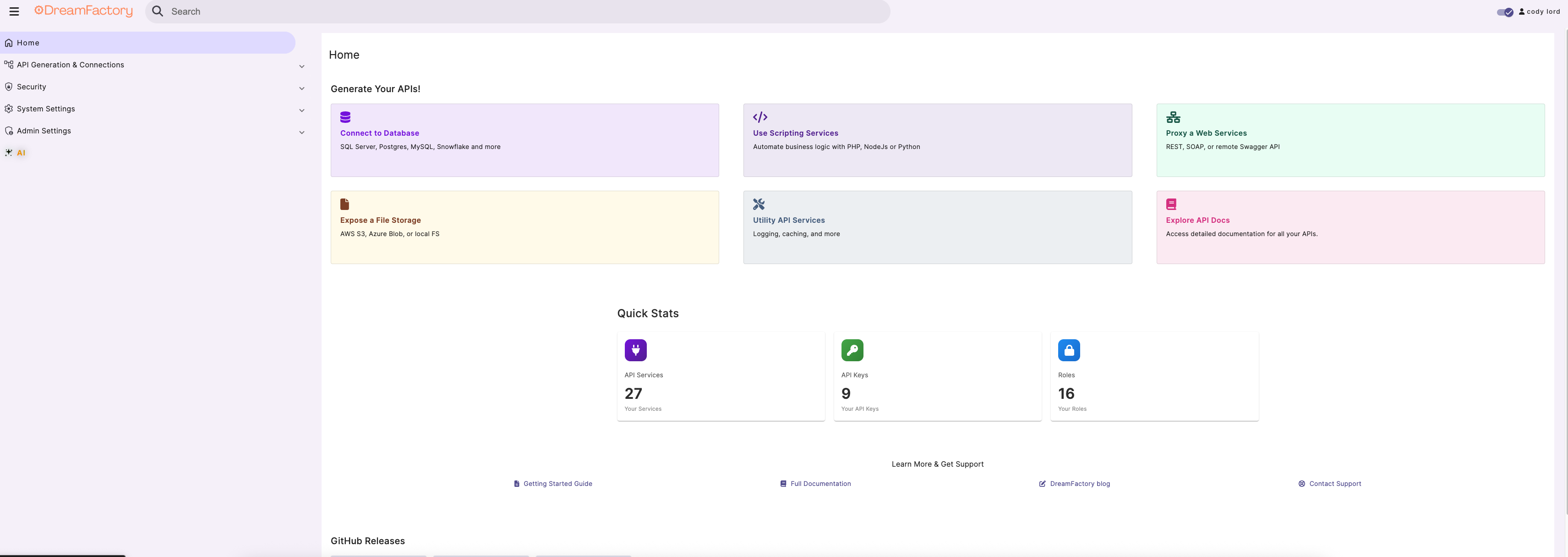Open the Explore API Docs link

pos(1197,220)
